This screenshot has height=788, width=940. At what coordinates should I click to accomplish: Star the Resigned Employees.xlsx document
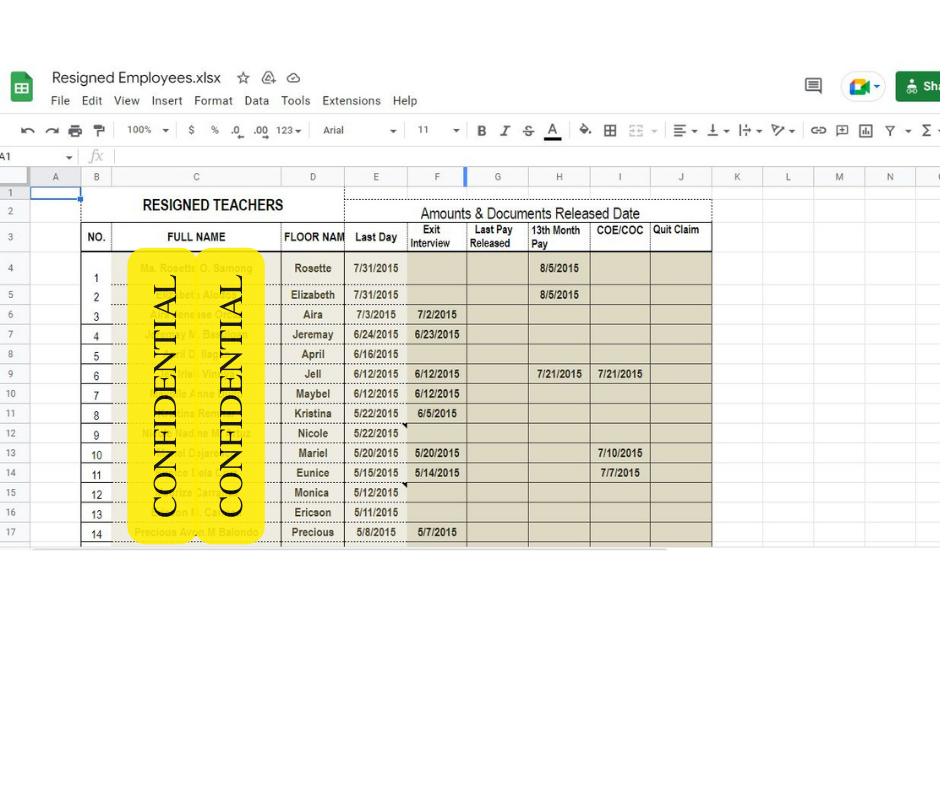tap(243, 78)
